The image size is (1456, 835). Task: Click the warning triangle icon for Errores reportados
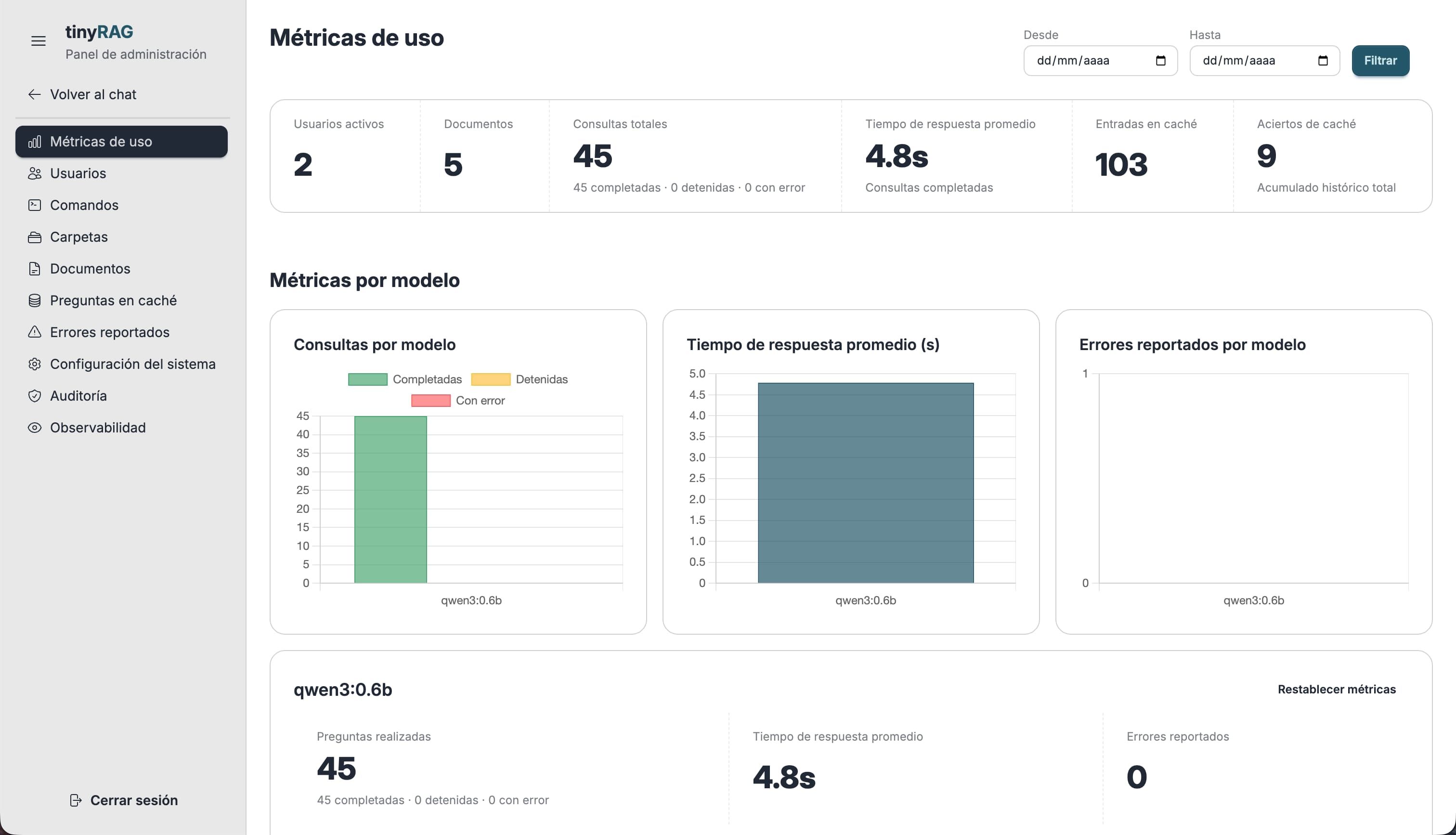[x=34, y=332]
